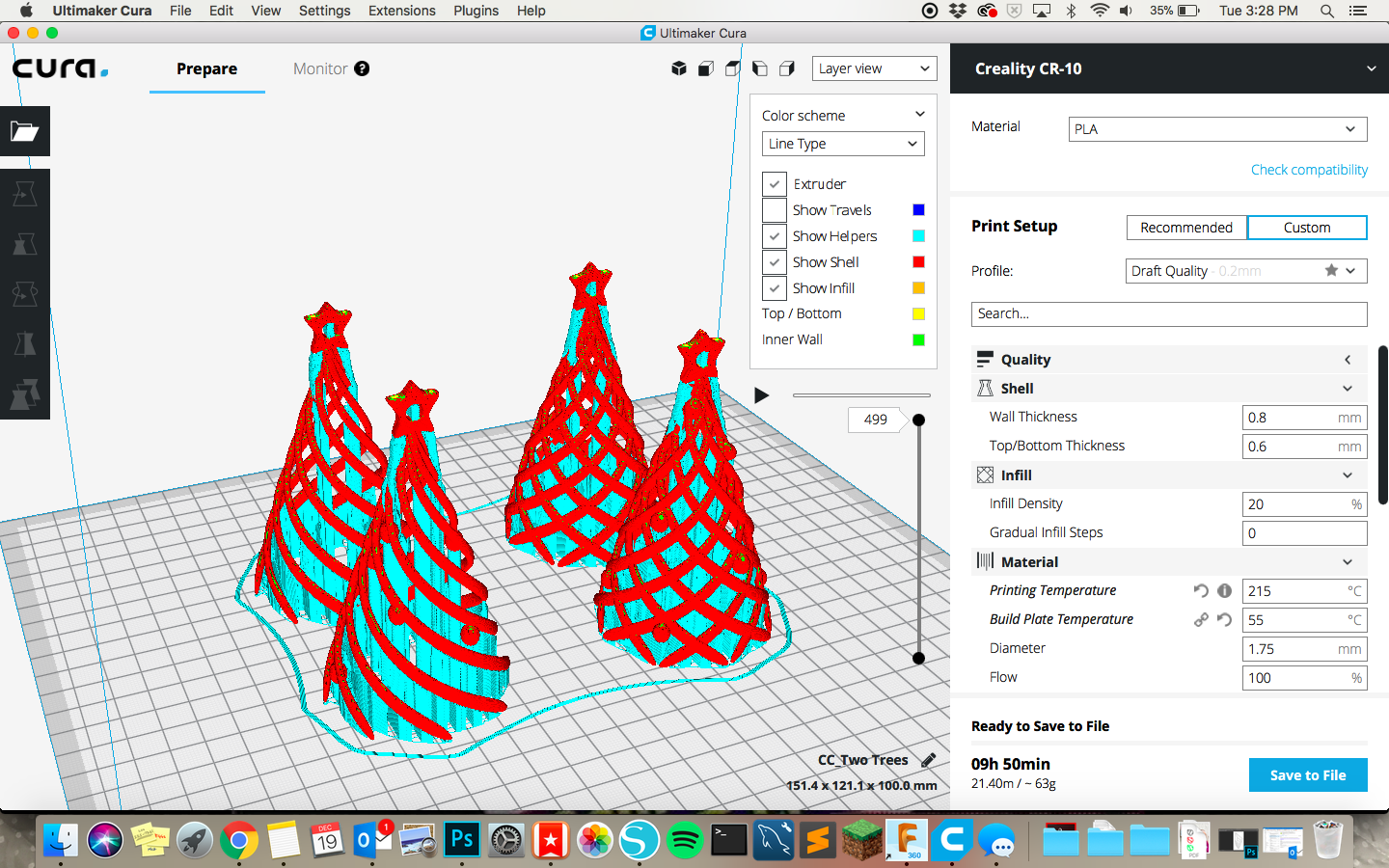The height and width of the screenshot is (868, 1389).
Task: Click the top handle of layer slider
Action: click(x=918, y=420)
